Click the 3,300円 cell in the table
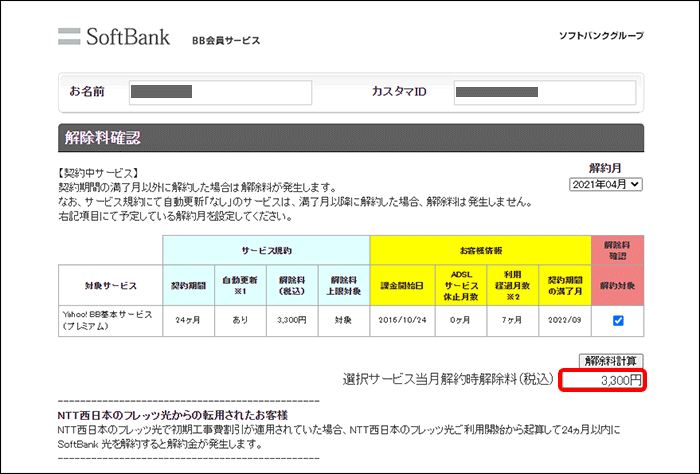Screen dimensions: 700x474 [292, 320]
